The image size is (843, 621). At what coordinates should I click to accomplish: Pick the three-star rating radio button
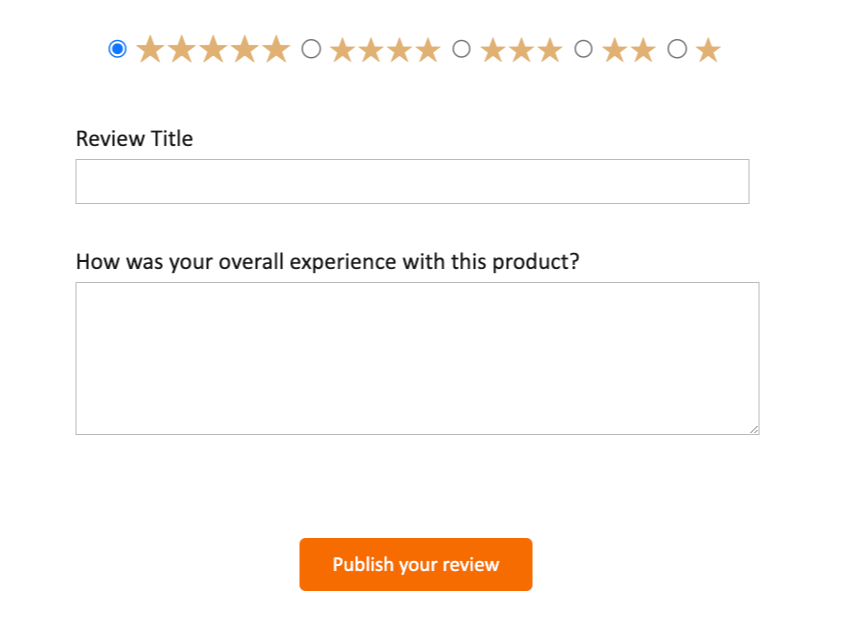point(461,49)
